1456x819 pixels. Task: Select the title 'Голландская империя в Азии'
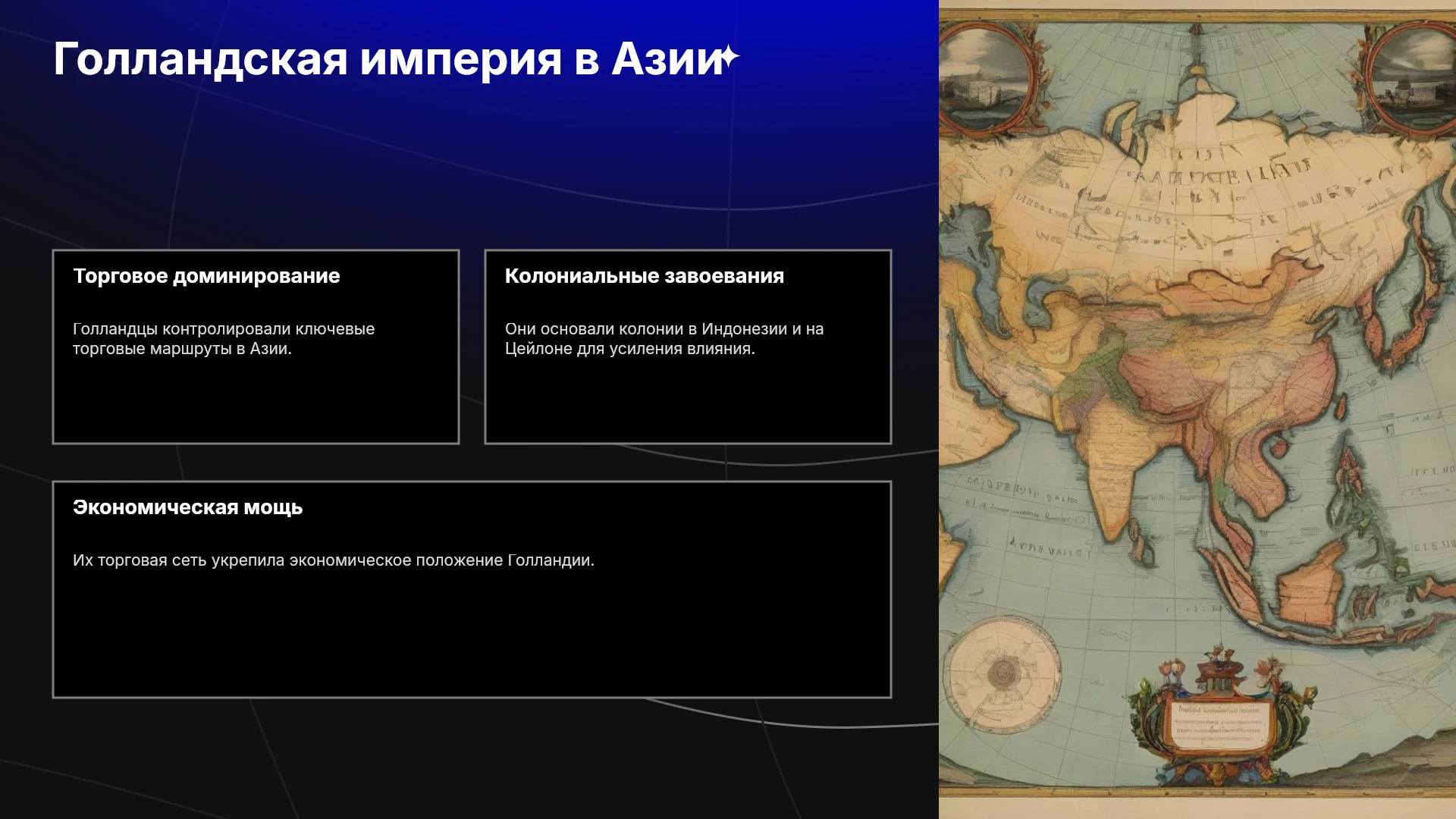tap(388, 59)
